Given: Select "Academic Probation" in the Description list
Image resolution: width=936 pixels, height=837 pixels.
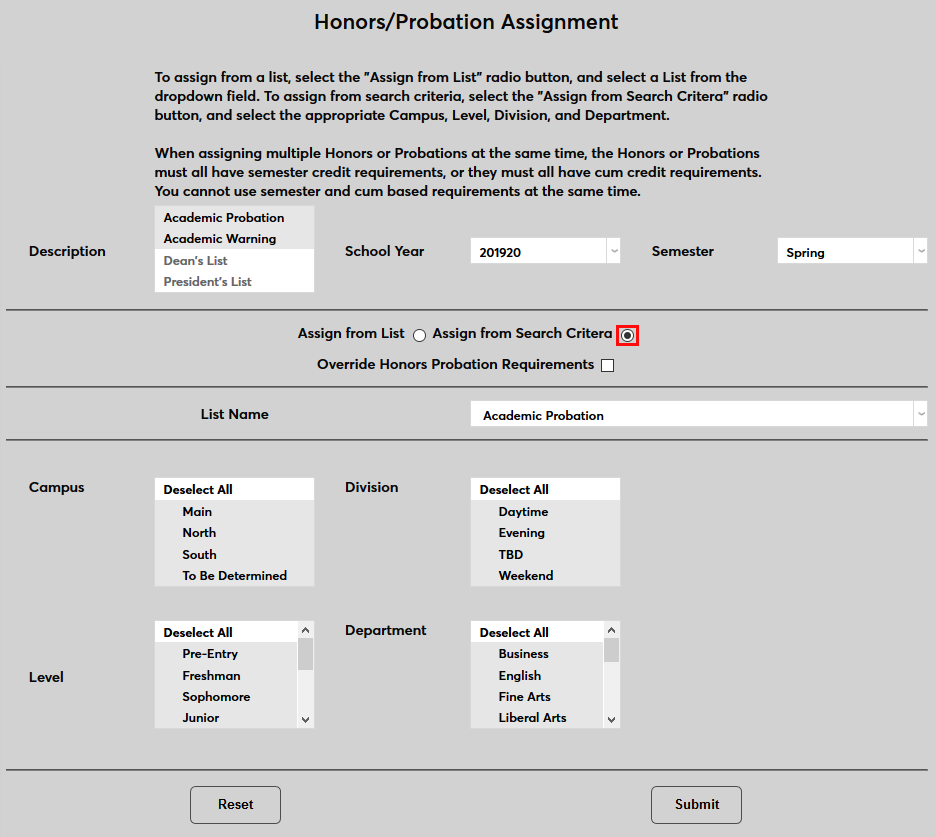Looking at the screenshot, I should [222, 217].
